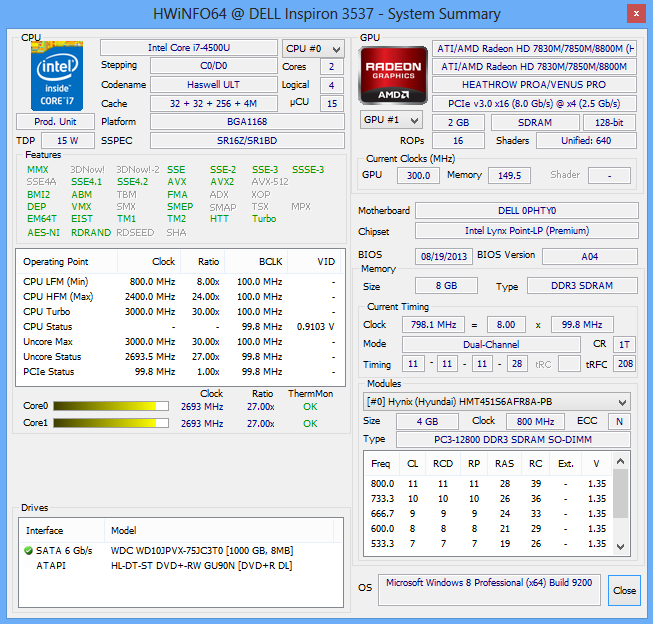Select the CPU LFM (Min) row
The image size is (653, 624).
[179, 282]
